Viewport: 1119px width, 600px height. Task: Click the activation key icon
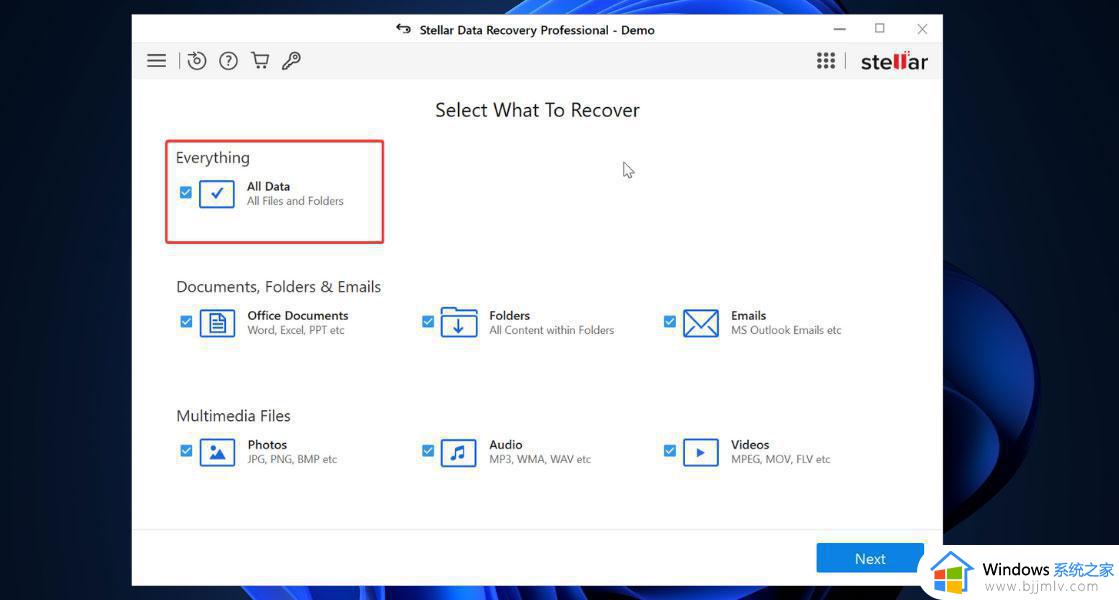(291, 61)
